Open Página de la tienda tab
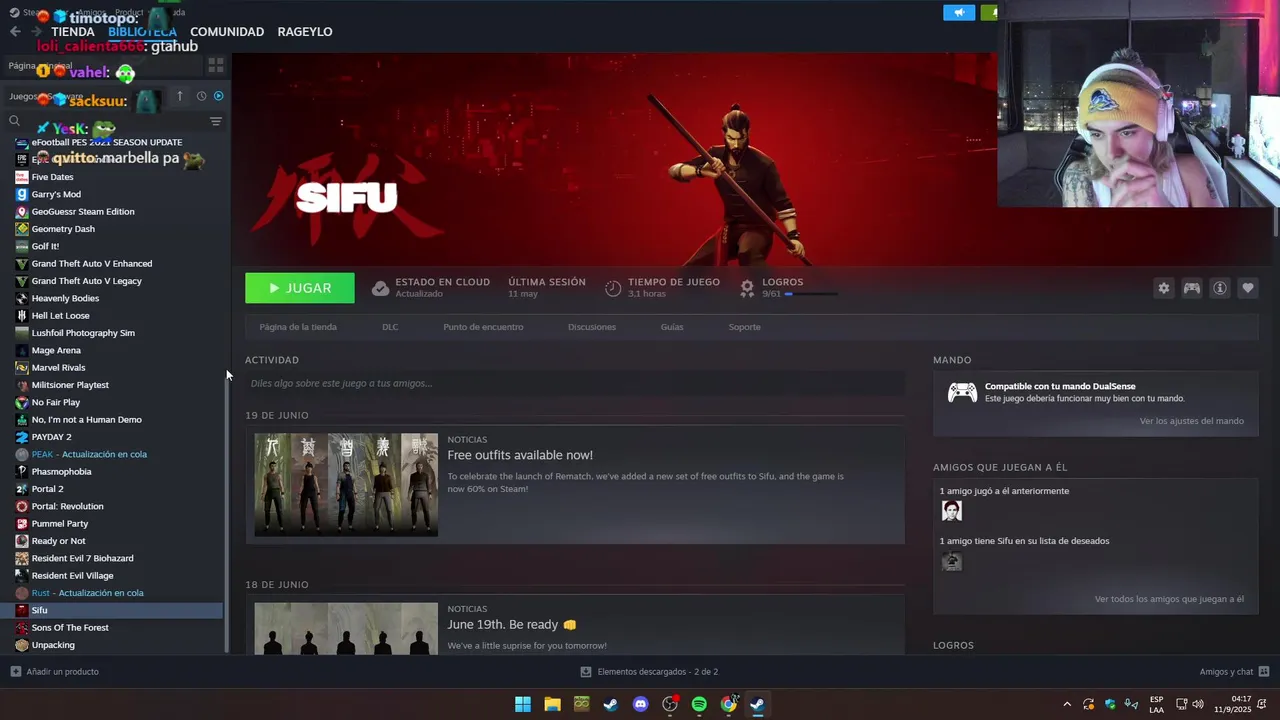Viewport: 1280px width, 720px height. (x=298, y=327)
